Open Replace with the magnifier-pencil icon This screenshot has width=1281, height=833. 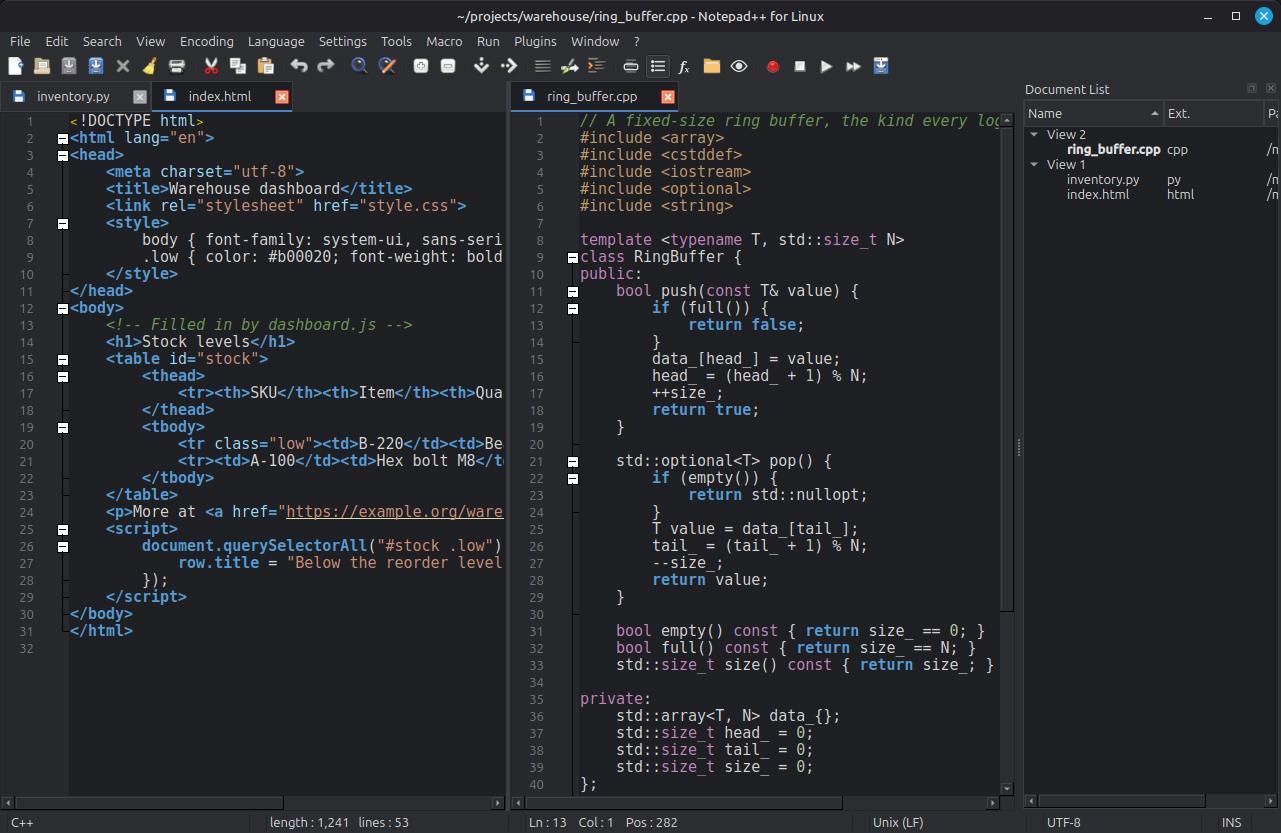(x=387, y=66)
